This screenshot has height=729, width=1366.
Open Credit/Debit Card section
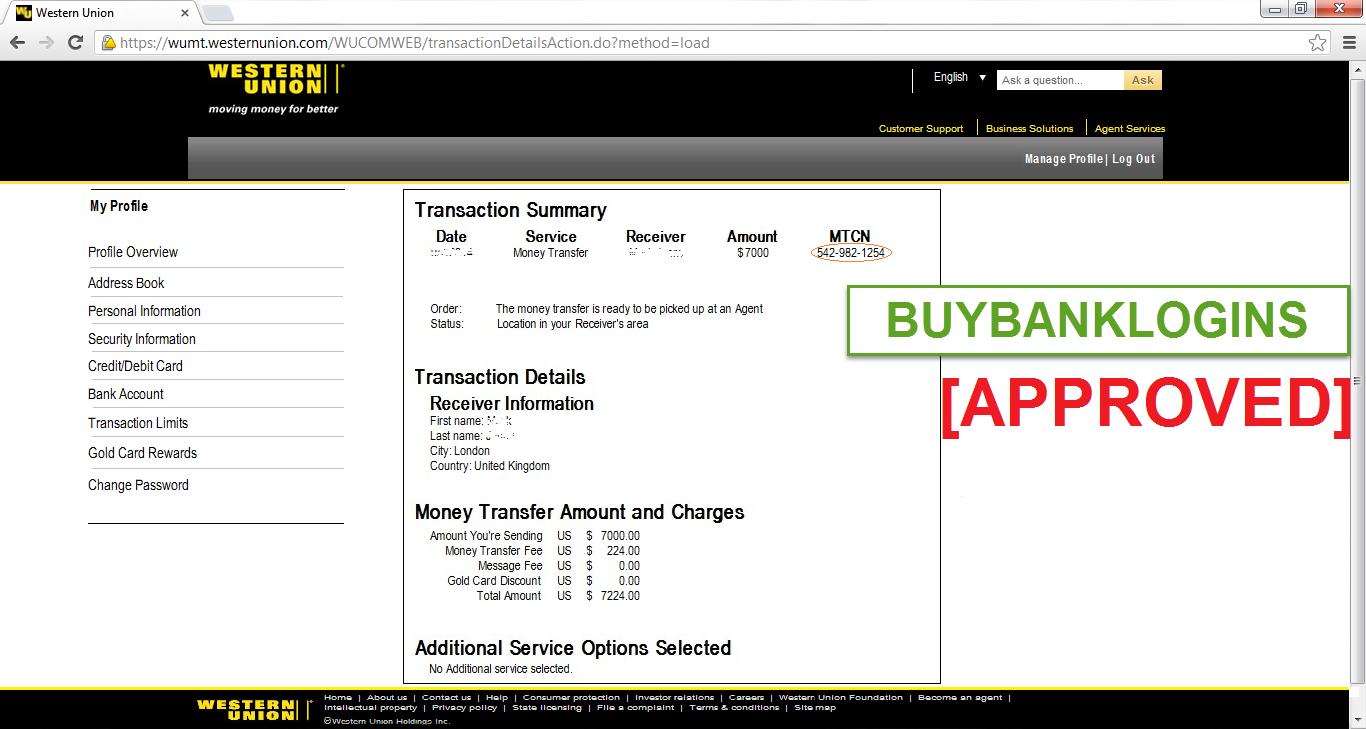click(x=135, y=366)
